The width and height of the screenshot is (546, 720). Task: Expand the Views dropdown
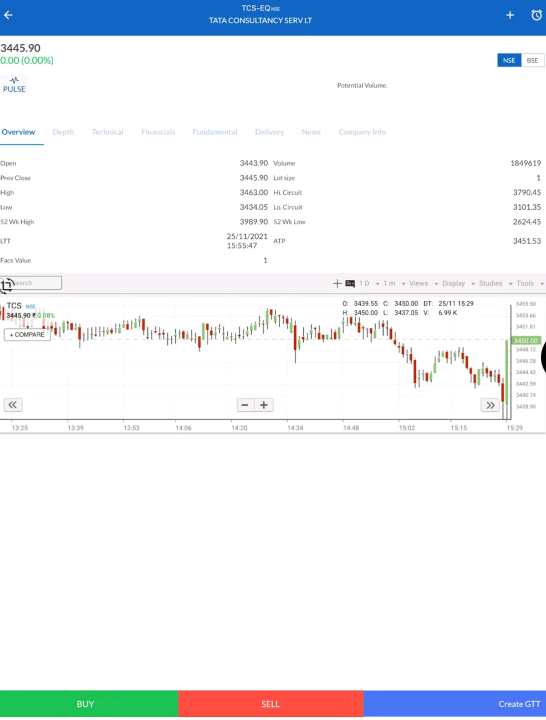(x=423, y=283)
